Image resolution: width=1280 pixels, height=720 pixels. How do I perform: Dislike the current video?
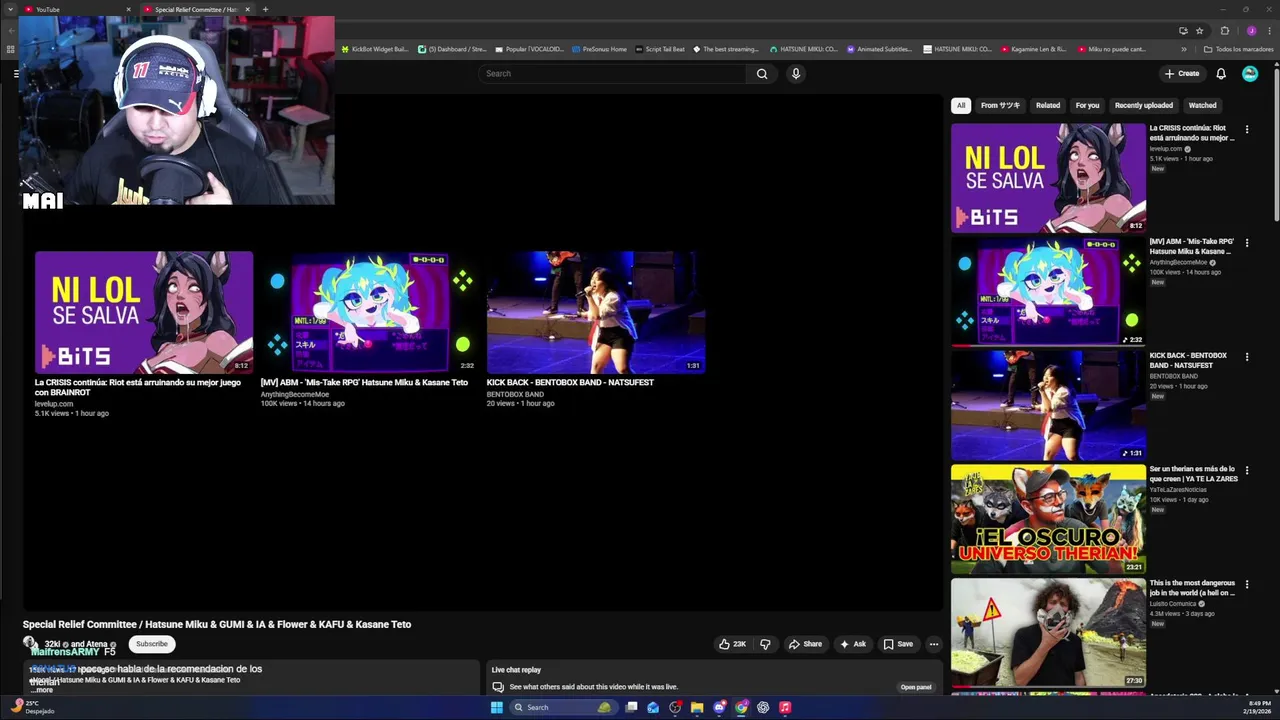click(765, 644)
